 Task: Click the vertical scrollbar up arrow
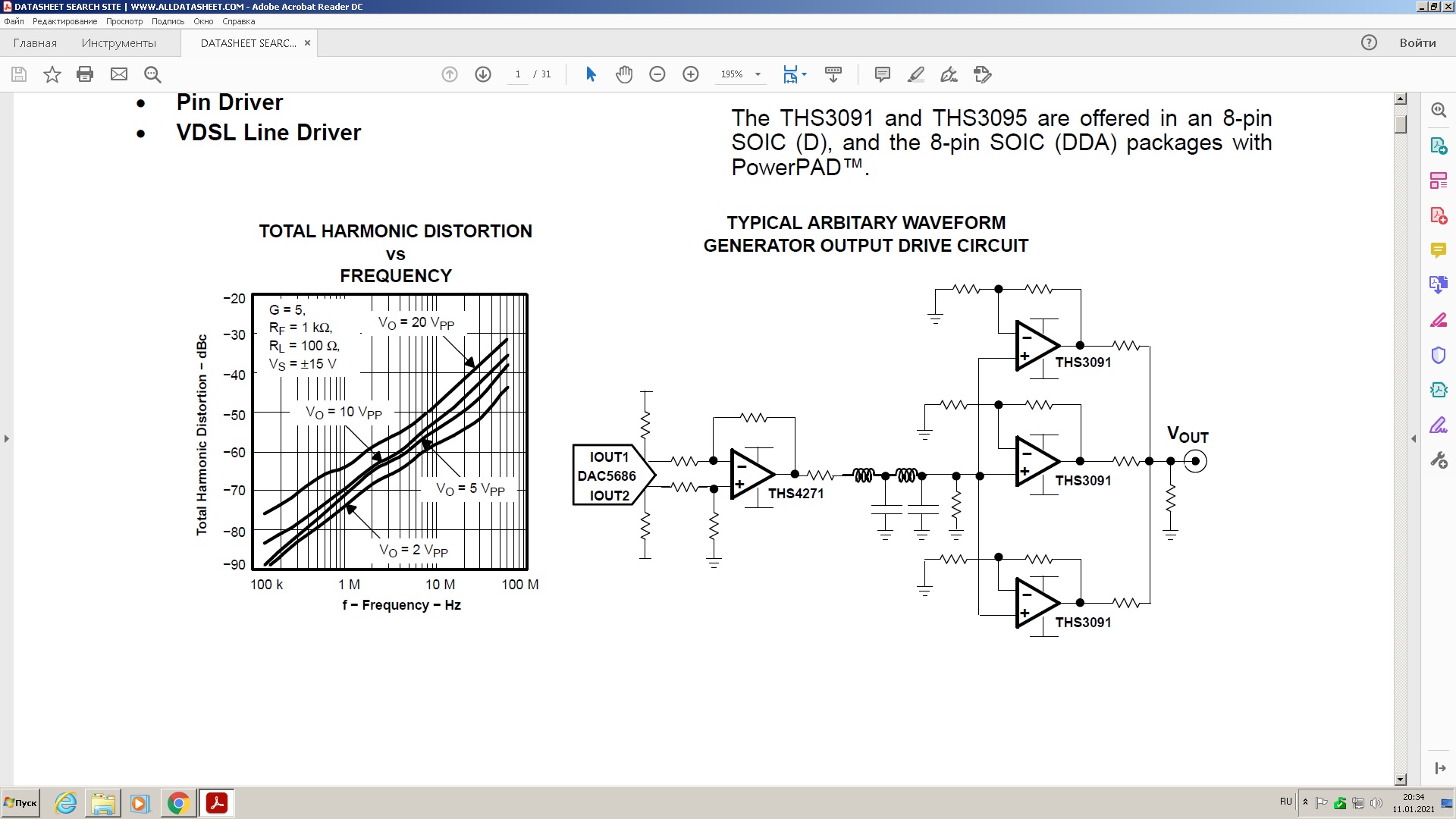click(x=1401, y=99)
